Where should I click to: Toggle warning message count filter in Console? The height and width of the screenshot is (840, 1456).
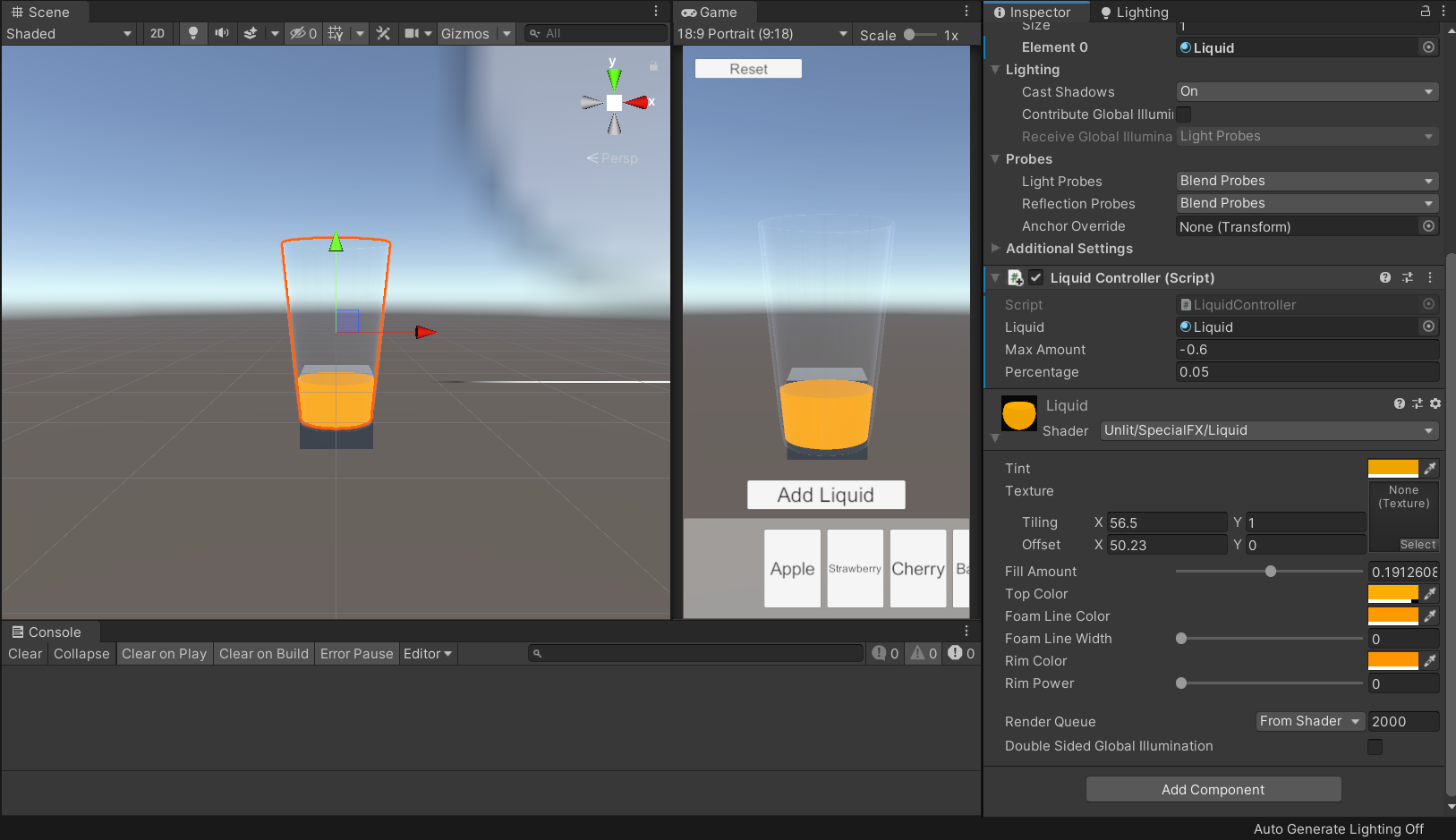(x=924, y=653)
